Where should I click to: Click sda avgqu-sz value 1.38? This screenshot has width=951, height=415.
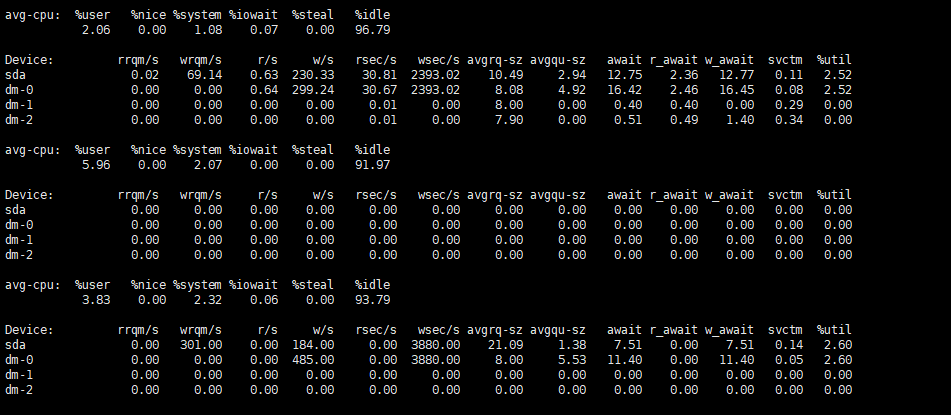572,345
